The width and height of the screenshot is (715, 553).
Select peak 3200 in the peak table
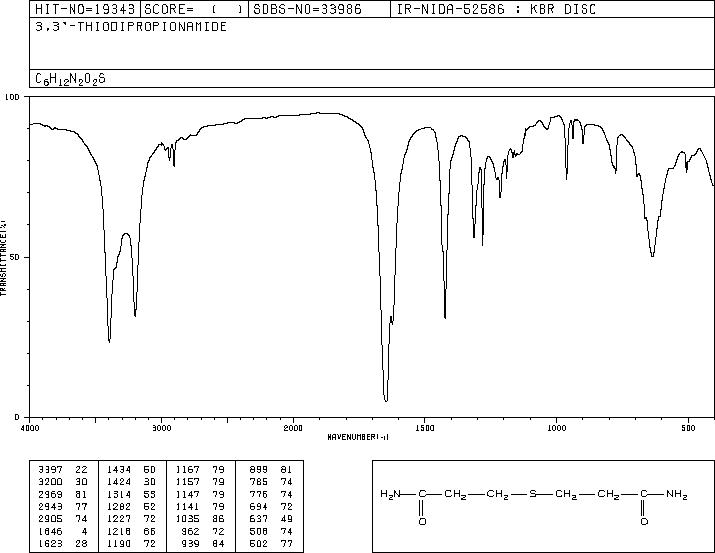pos(50,482)
